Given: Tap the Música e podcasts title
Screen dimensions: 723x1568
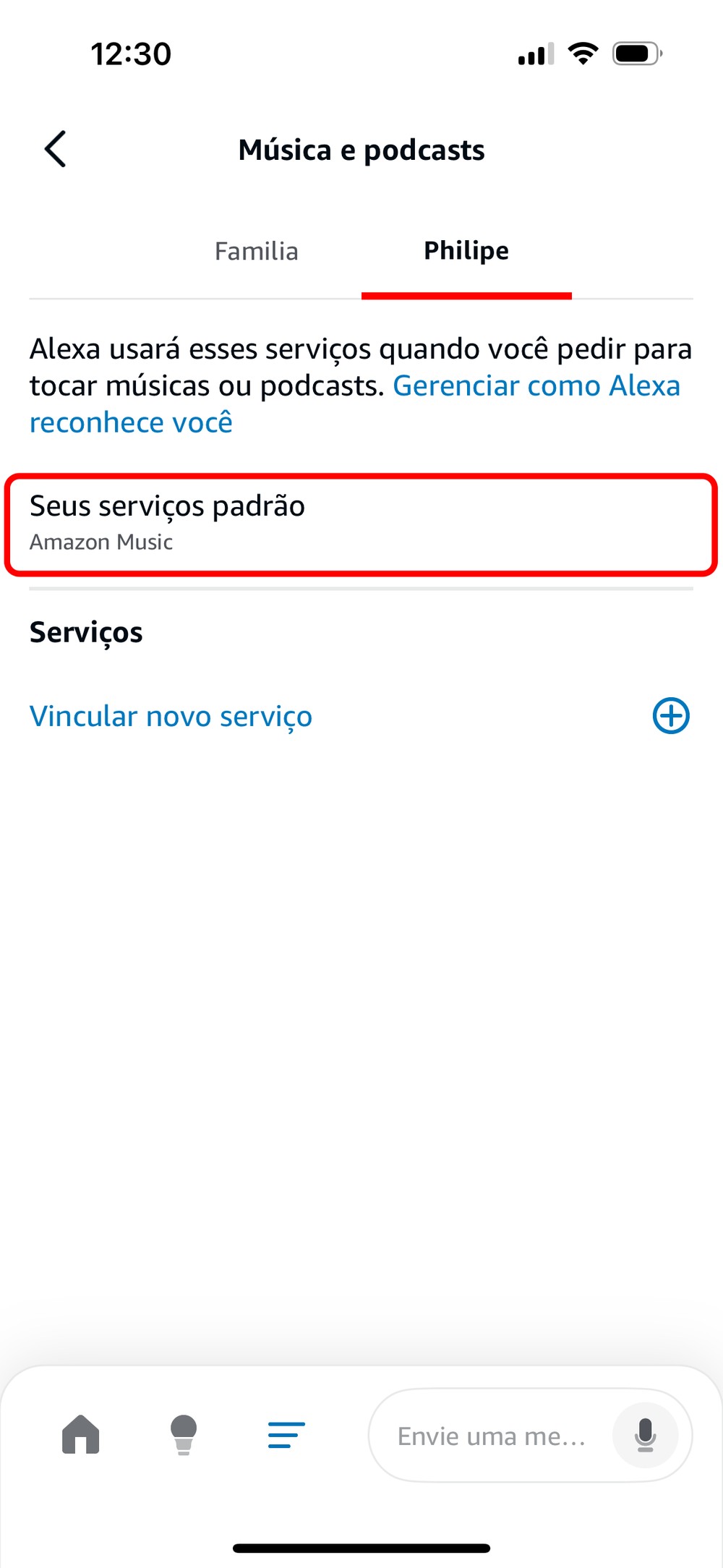Looking at the screenshot, I should pyautogui.click(x=361, y=150).
